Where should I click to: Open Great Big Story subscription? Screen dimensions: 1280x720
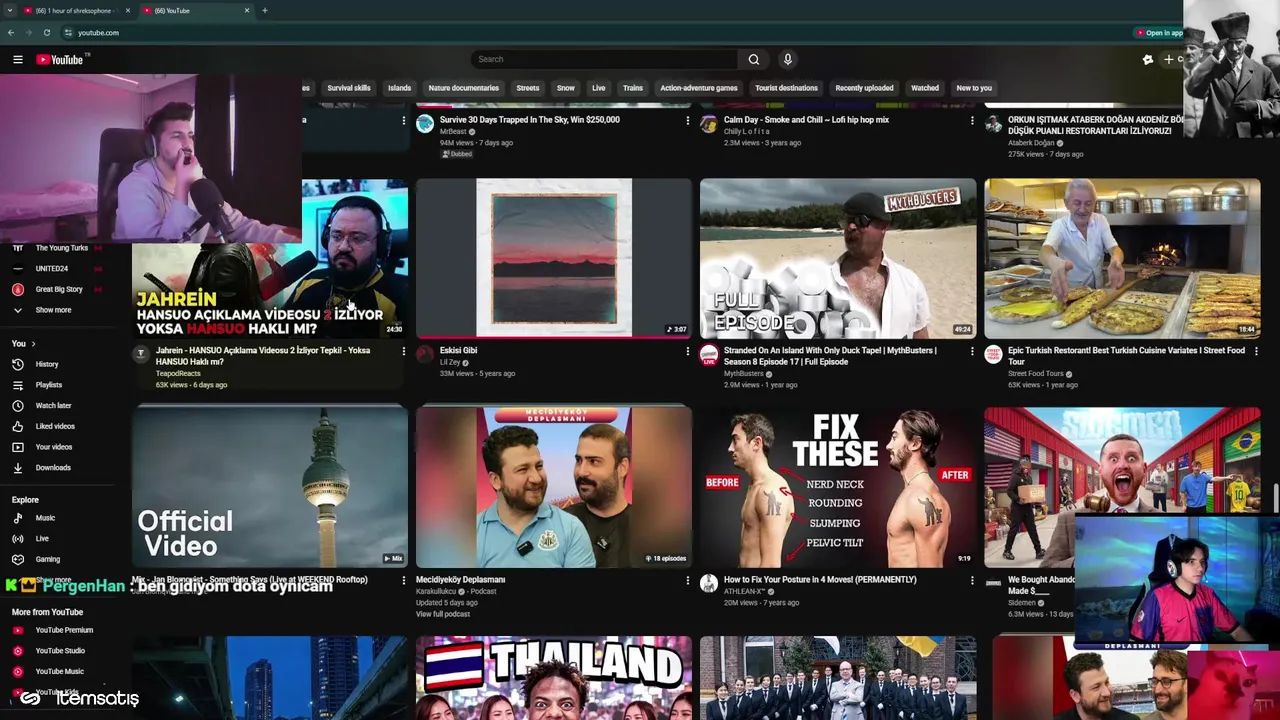(x=59, y=290)
